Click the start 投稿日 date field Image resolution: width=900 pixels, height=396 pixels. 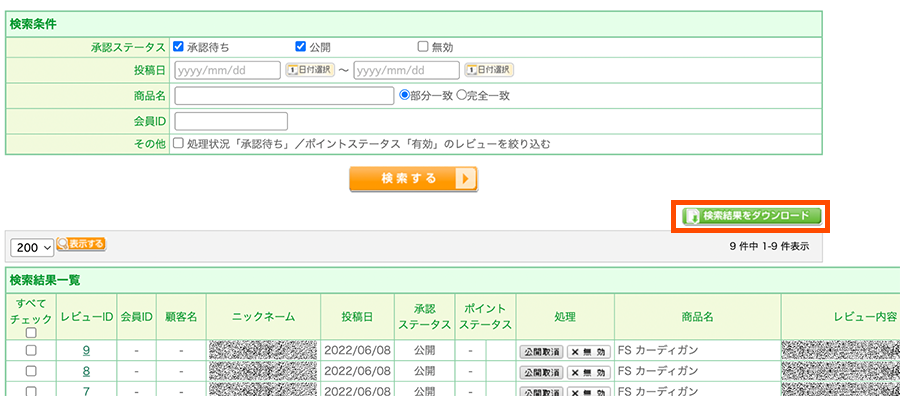pyautogui.click(x=227, y=70)
